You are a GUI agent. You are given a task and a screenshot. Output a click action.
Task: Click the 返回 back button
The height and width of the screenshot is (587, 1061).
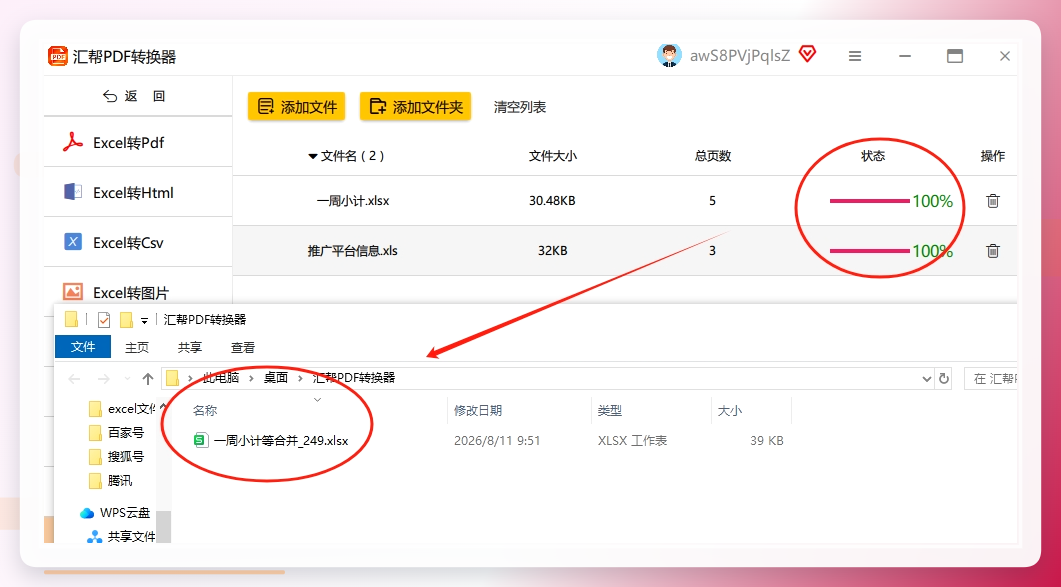pyautogui.click(x=134, y=96)
